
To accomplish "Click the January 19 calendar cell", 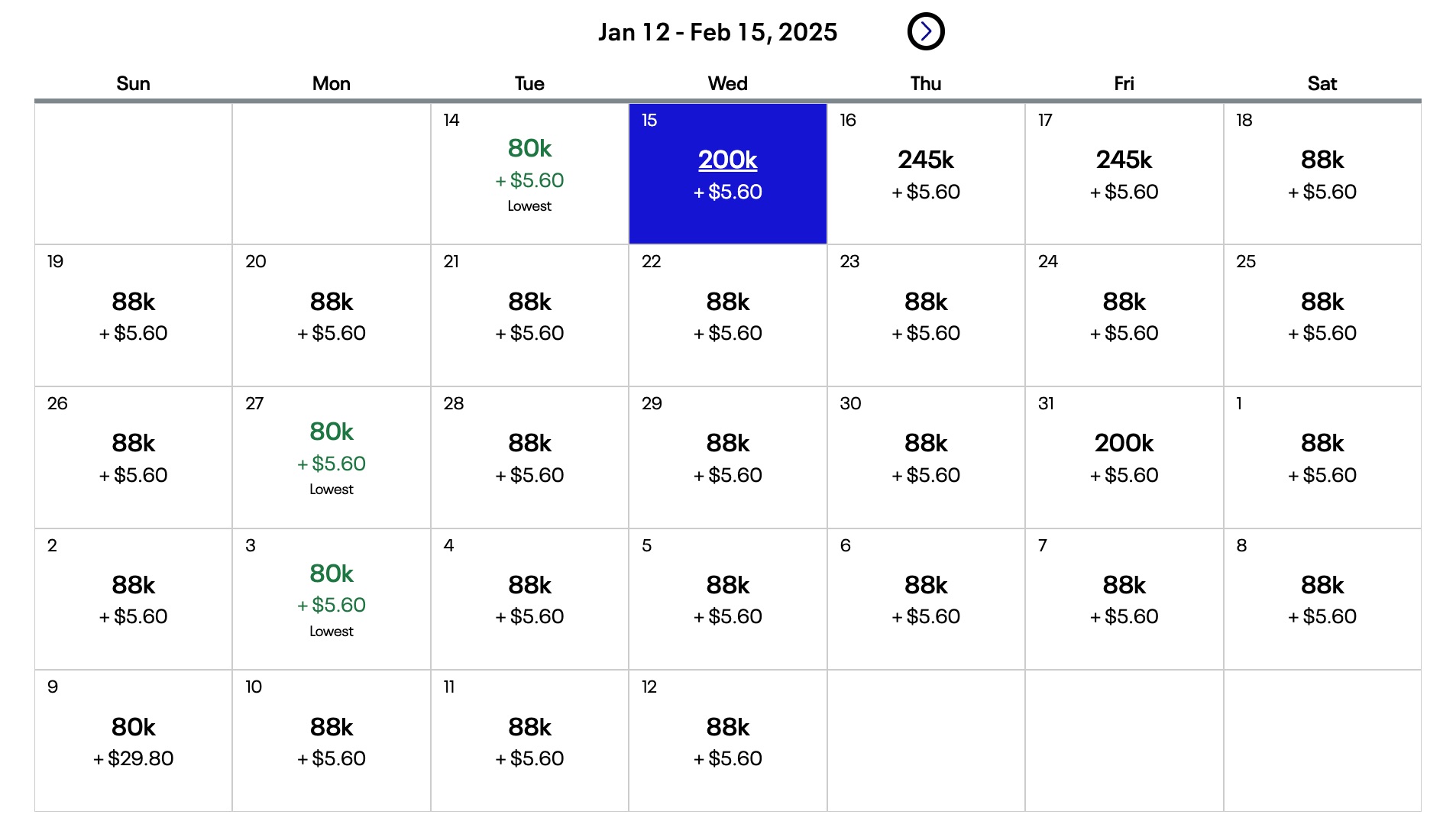I will coord(134,315).
